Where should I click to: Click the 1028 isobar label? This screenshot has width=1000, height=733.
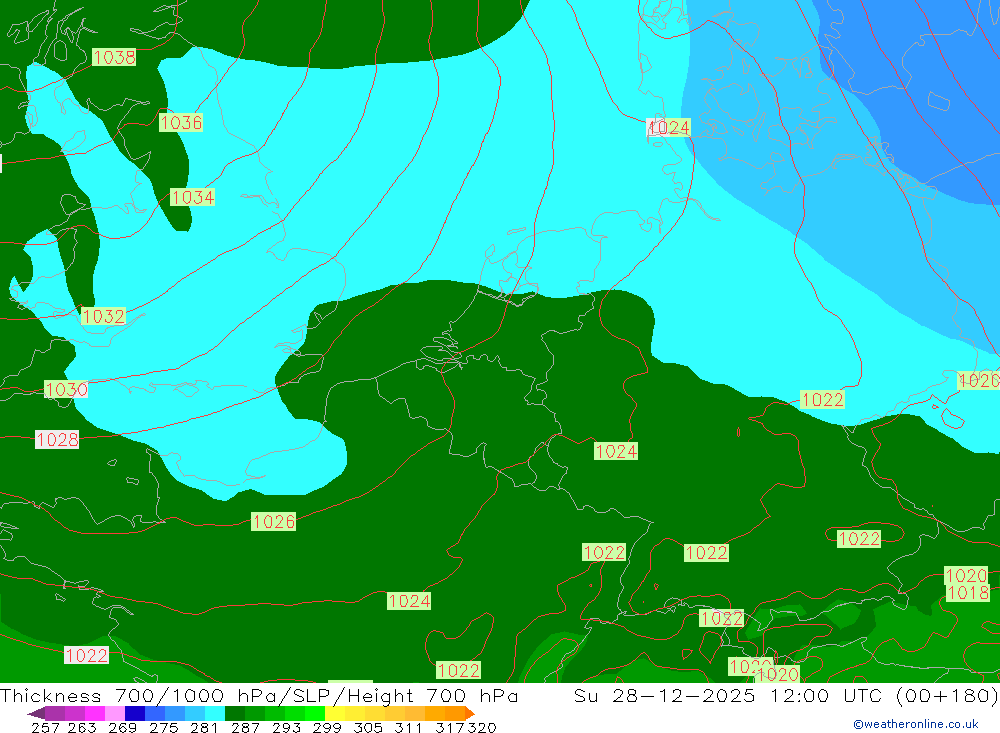point(57,440)
